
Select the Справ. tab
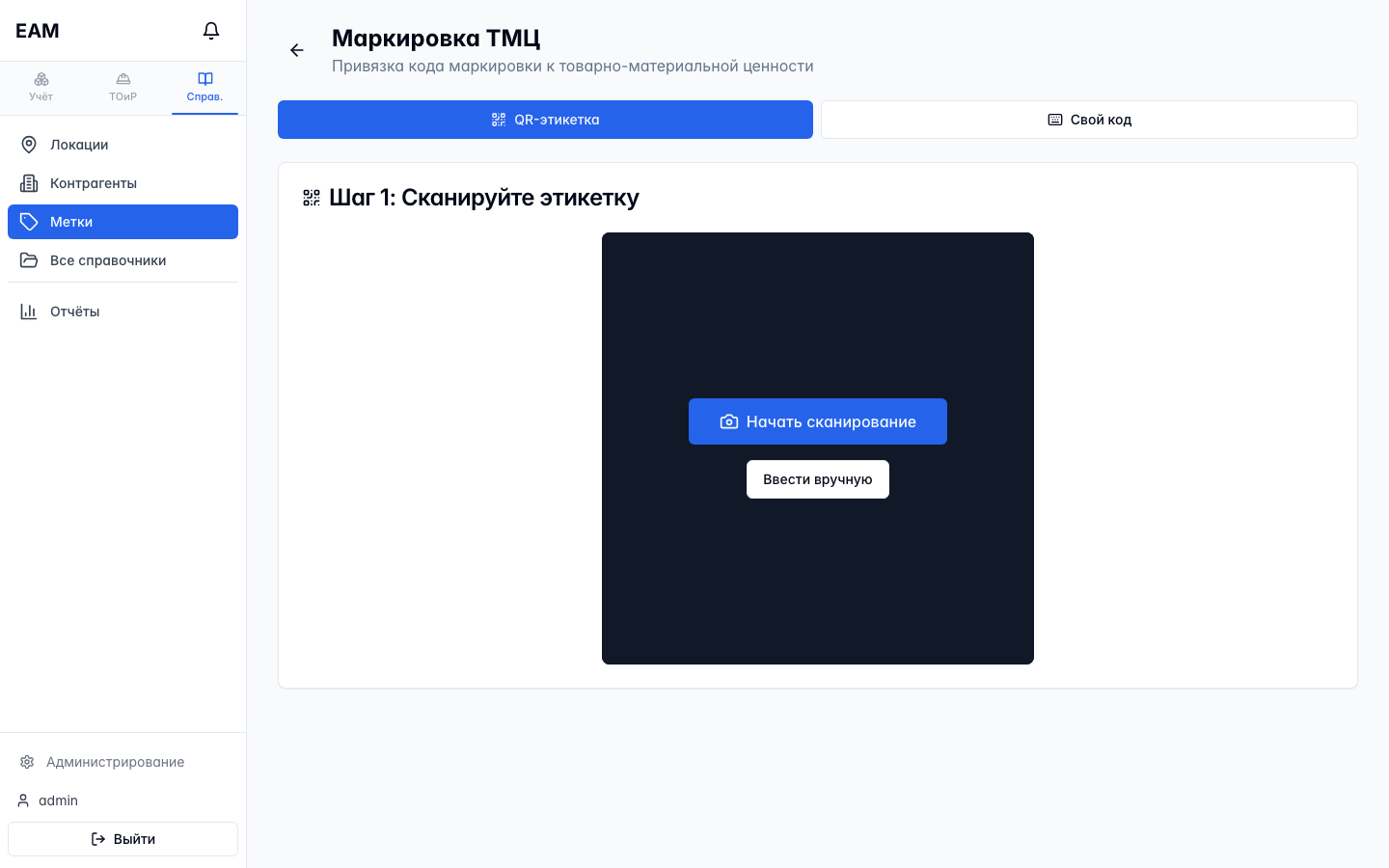pos(204,87)
